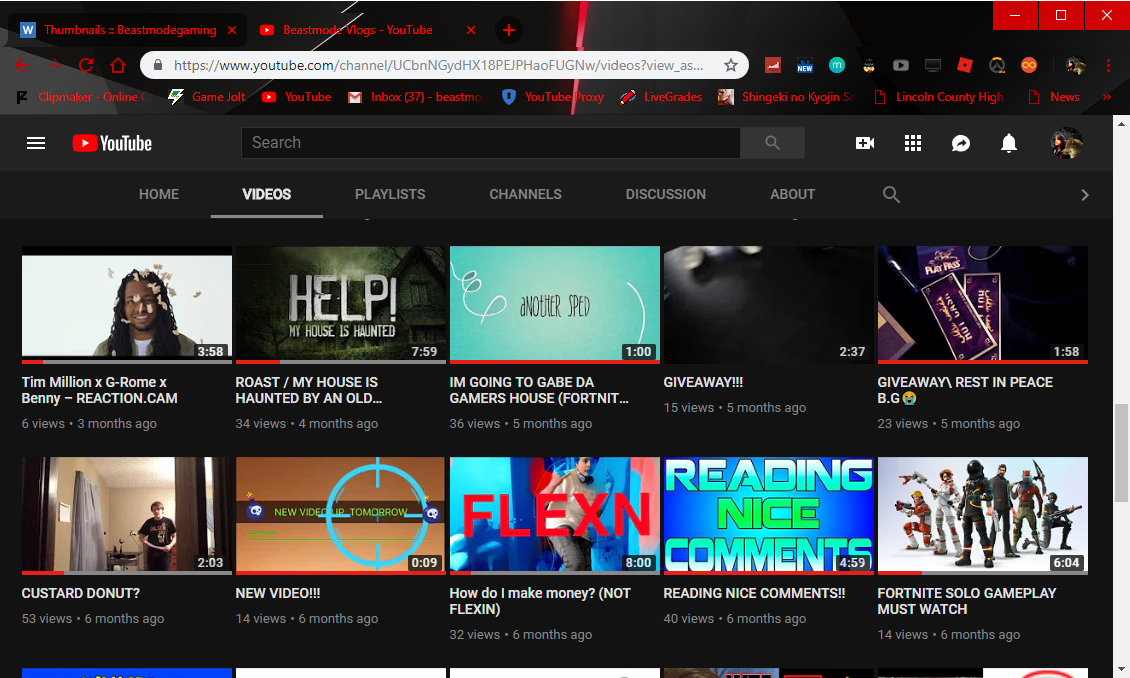Viewport: 1130px width, 678px height.
Task: Open the 'GIVEAWAY!!!' video title
Action: [703, 383]
